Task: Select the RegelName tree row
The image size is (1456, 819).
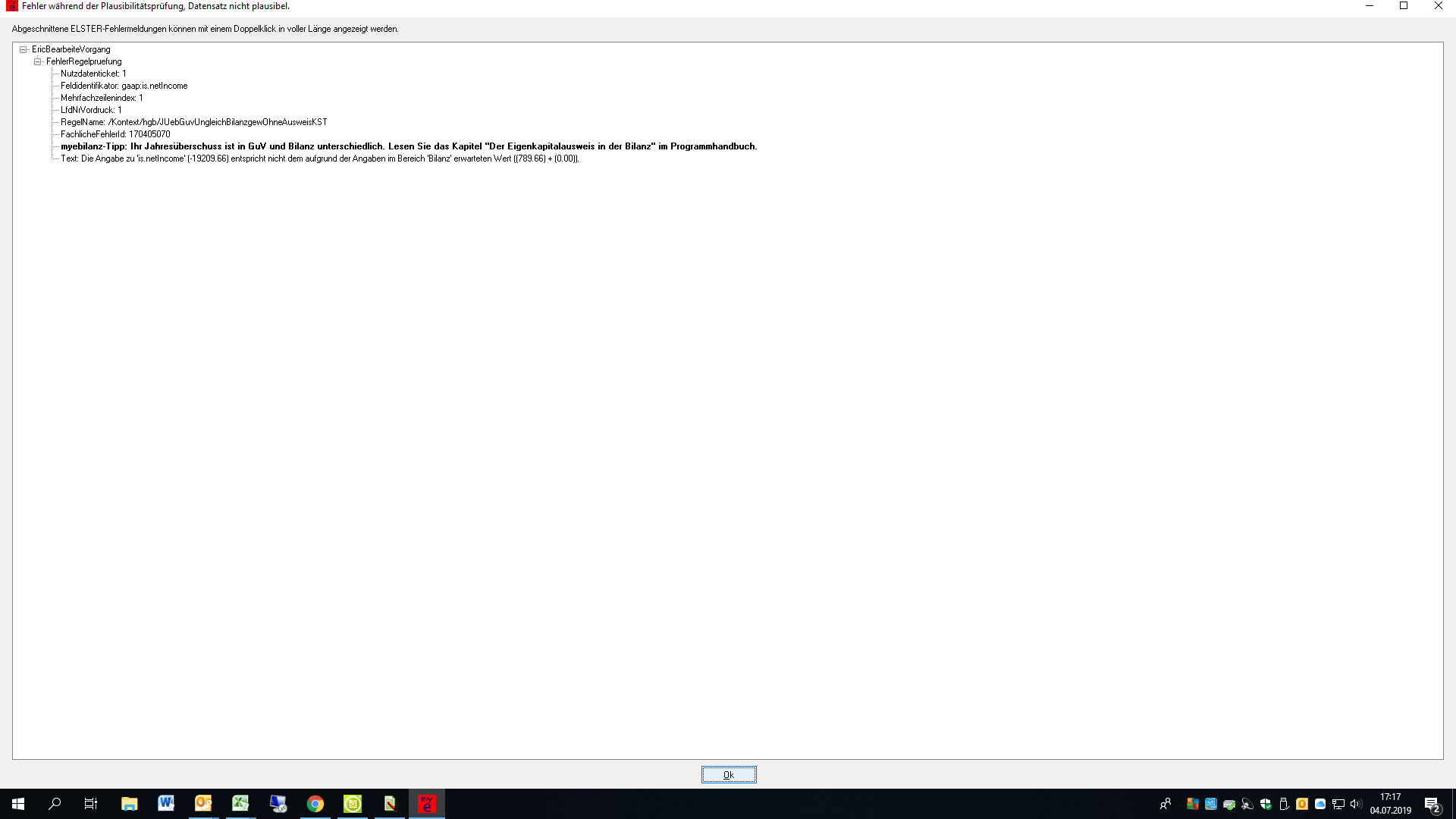Action: [x=193, y=122]
